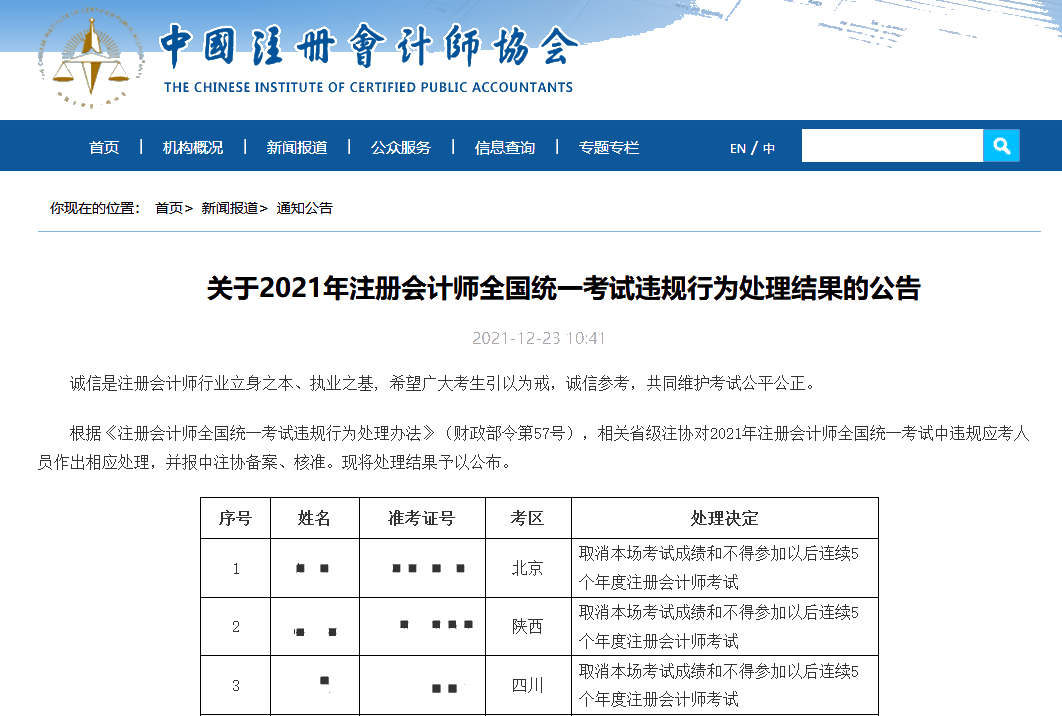The height and width of the screenshot is (716, 1062).
Task: Click the CICPA scales emblem logo
Action: pos(90,55)
